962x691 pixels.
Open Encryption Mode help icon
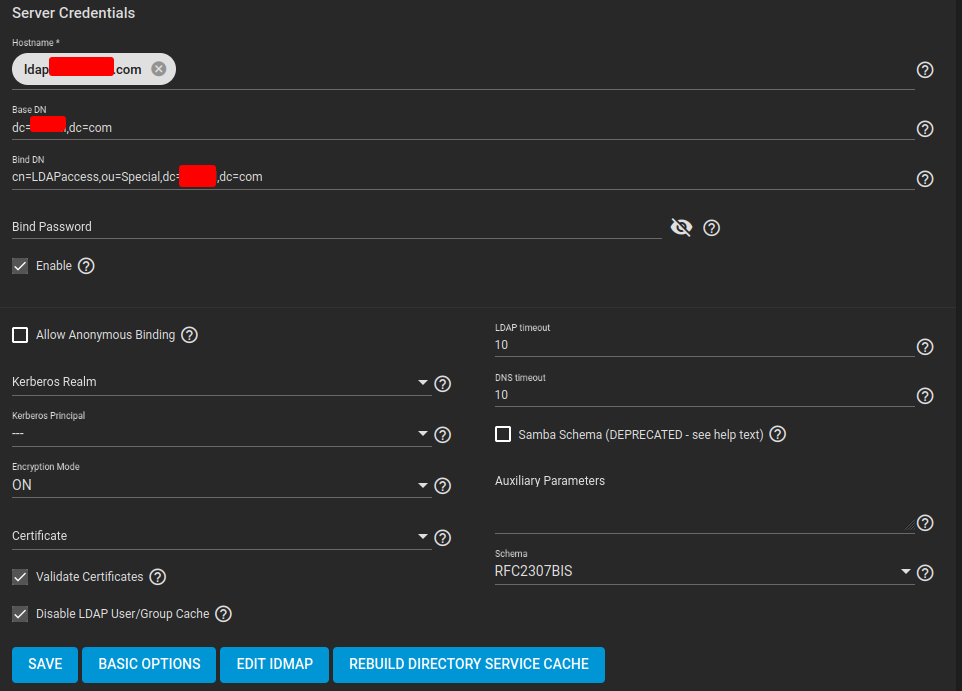point(442,485)
